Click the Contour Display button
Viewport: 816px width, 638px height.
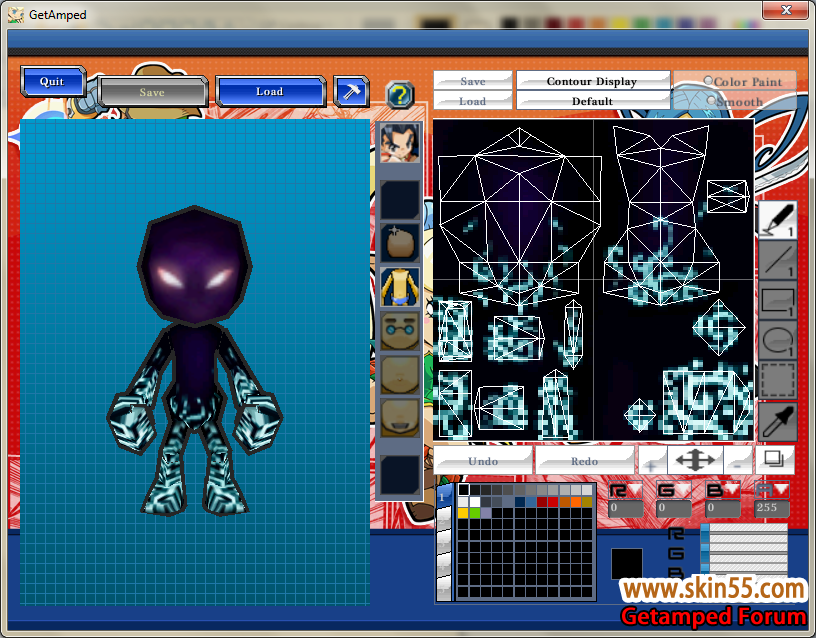593,81
